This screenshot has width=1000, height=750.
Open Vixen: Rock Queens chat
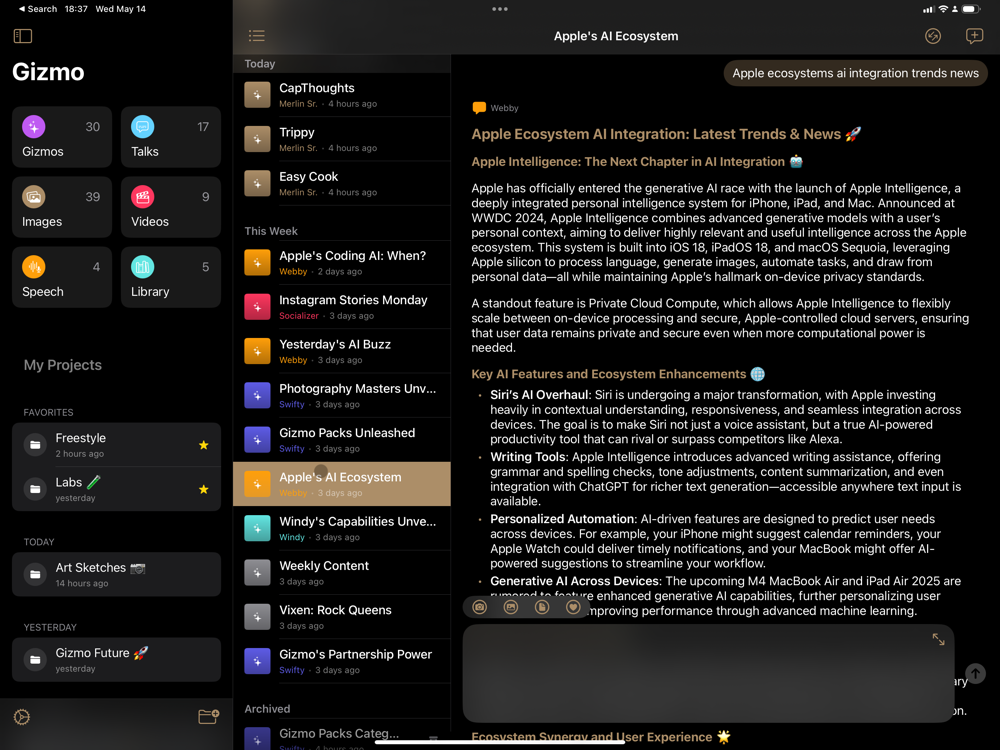[342, 617]
